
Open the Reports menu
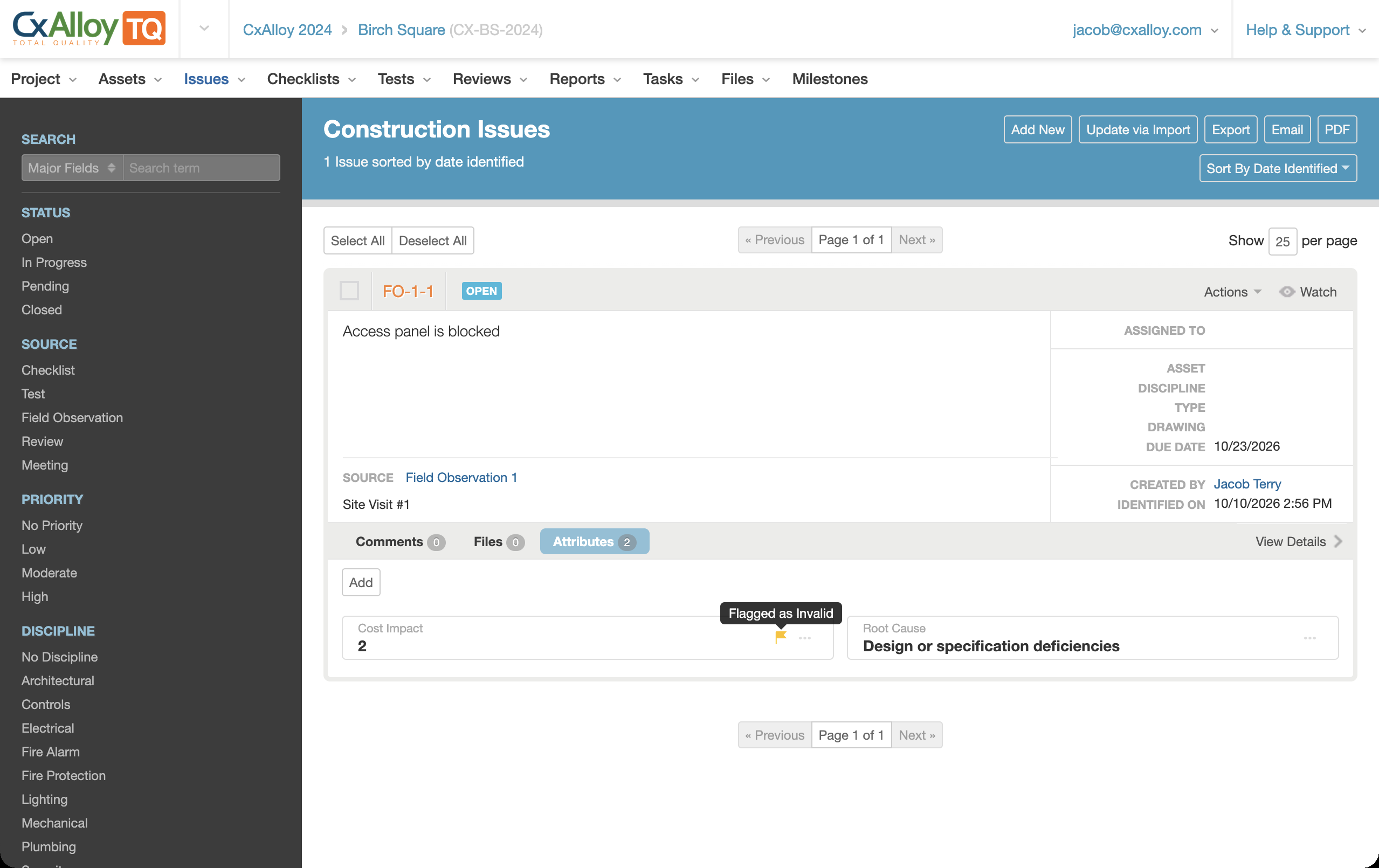[585, 78]
